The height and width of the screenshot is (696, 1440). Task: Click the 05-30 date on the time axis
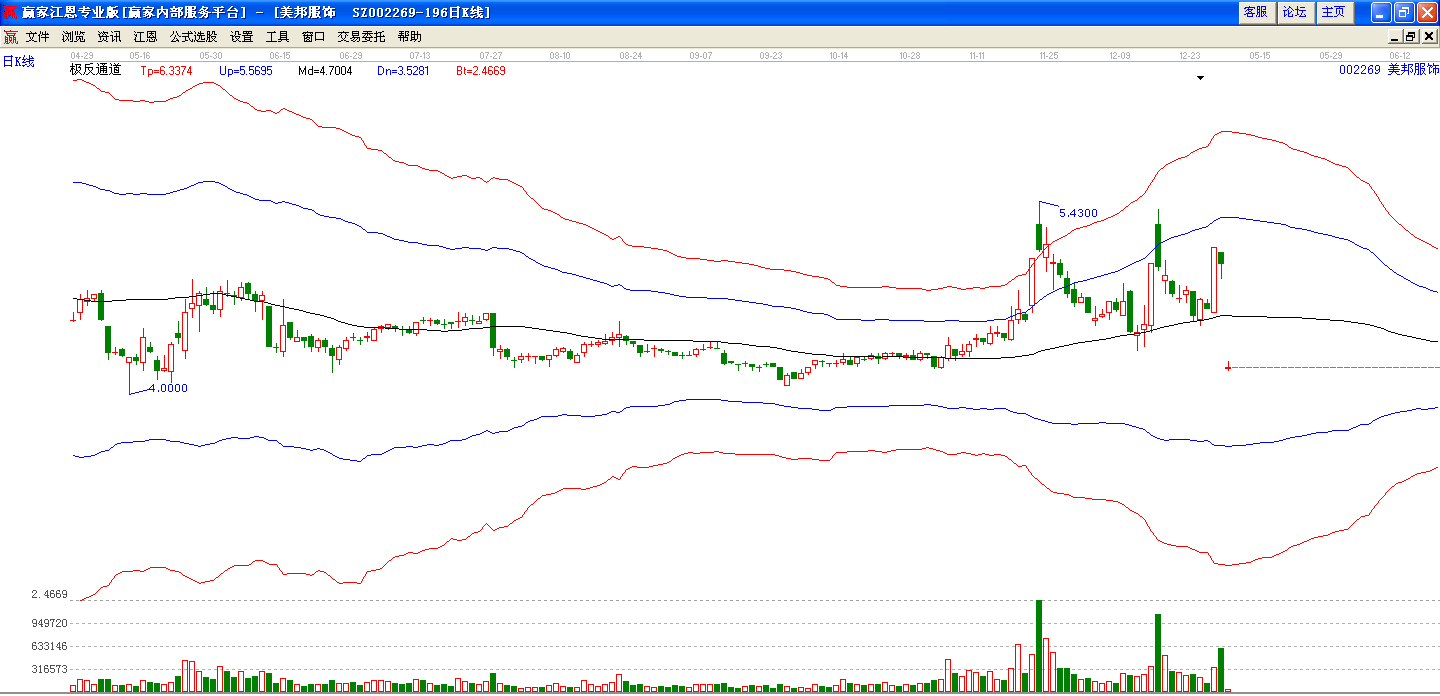210,56
